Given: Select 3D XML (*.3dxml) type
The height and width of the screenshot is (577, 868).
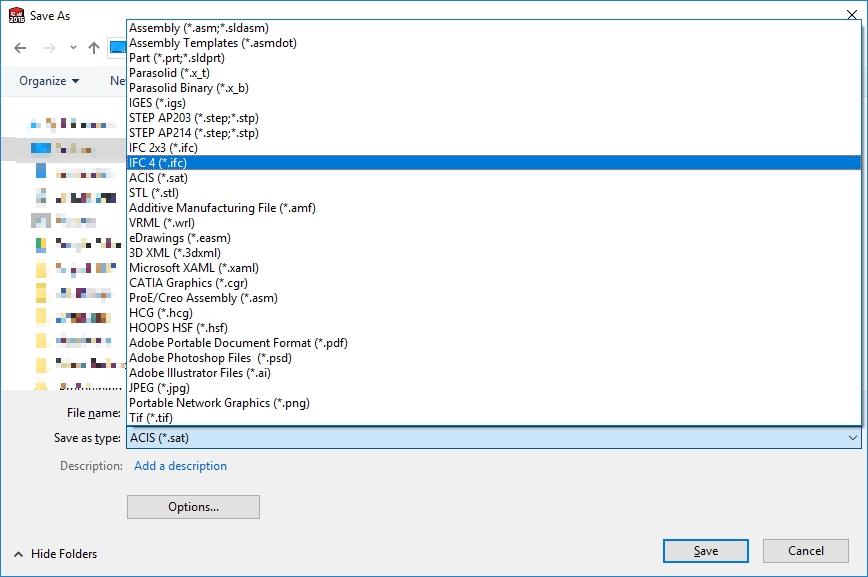Looking at the screenshot, I should [494, 253].
